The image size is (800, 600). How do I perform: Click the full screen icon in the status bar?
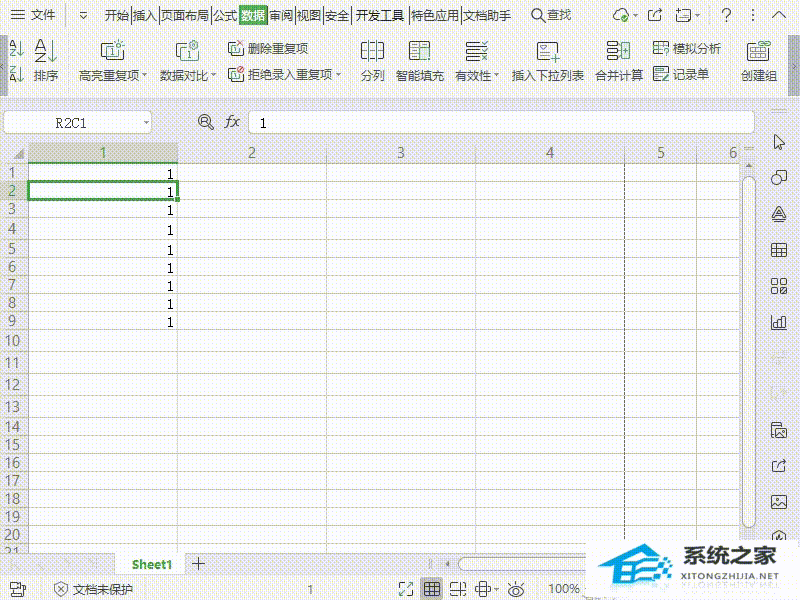(x=406, y=589)
